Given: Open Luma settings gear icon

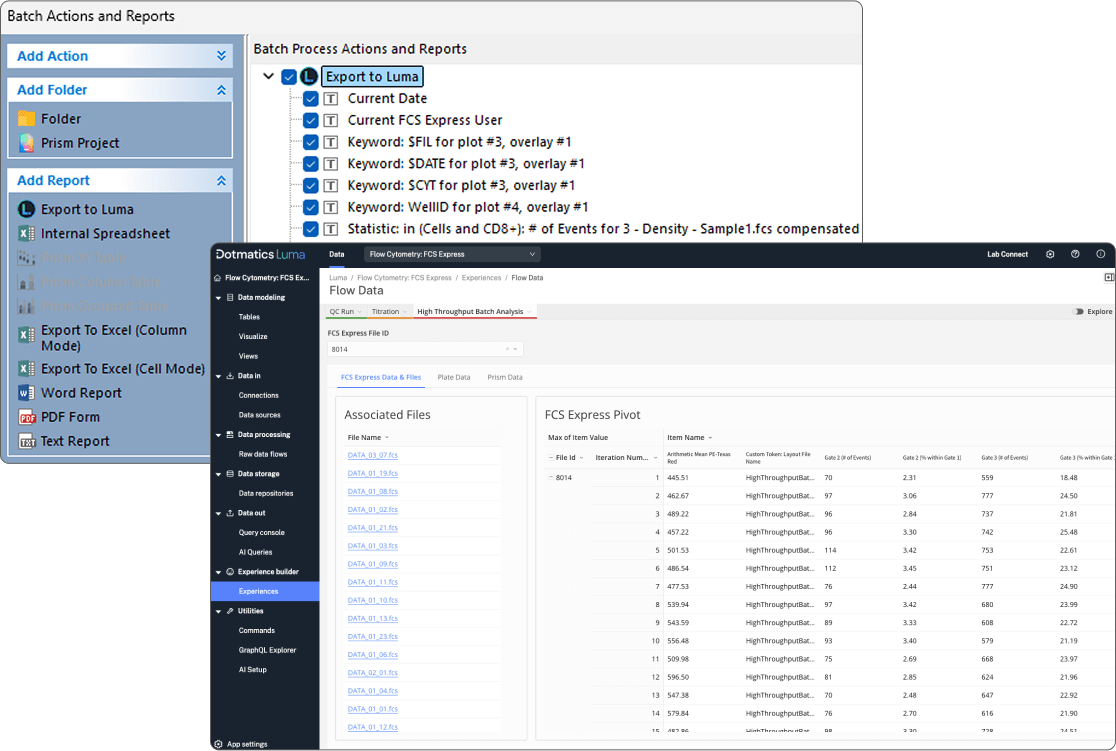Looking at the screenshot, I should (x=1050, y=255).
